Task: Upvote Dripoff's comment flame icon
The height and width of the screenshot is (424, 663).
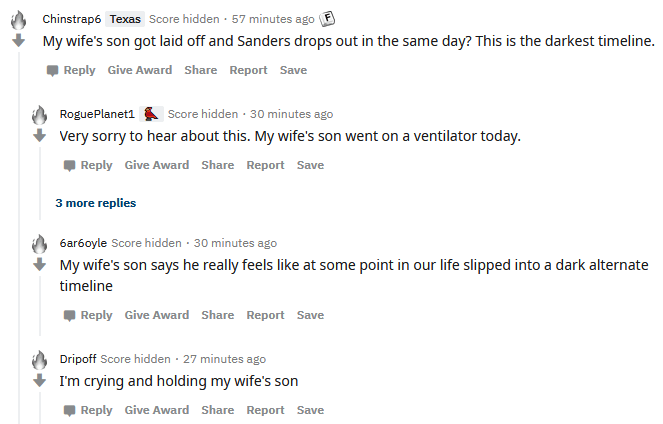Action: [39, 360]
